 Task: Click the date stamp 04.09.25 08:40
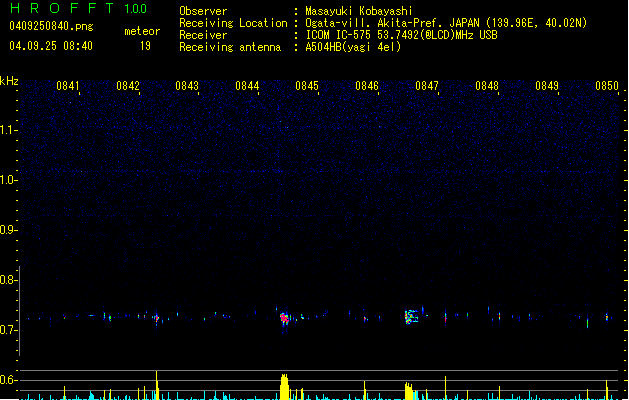click(51, 46)
